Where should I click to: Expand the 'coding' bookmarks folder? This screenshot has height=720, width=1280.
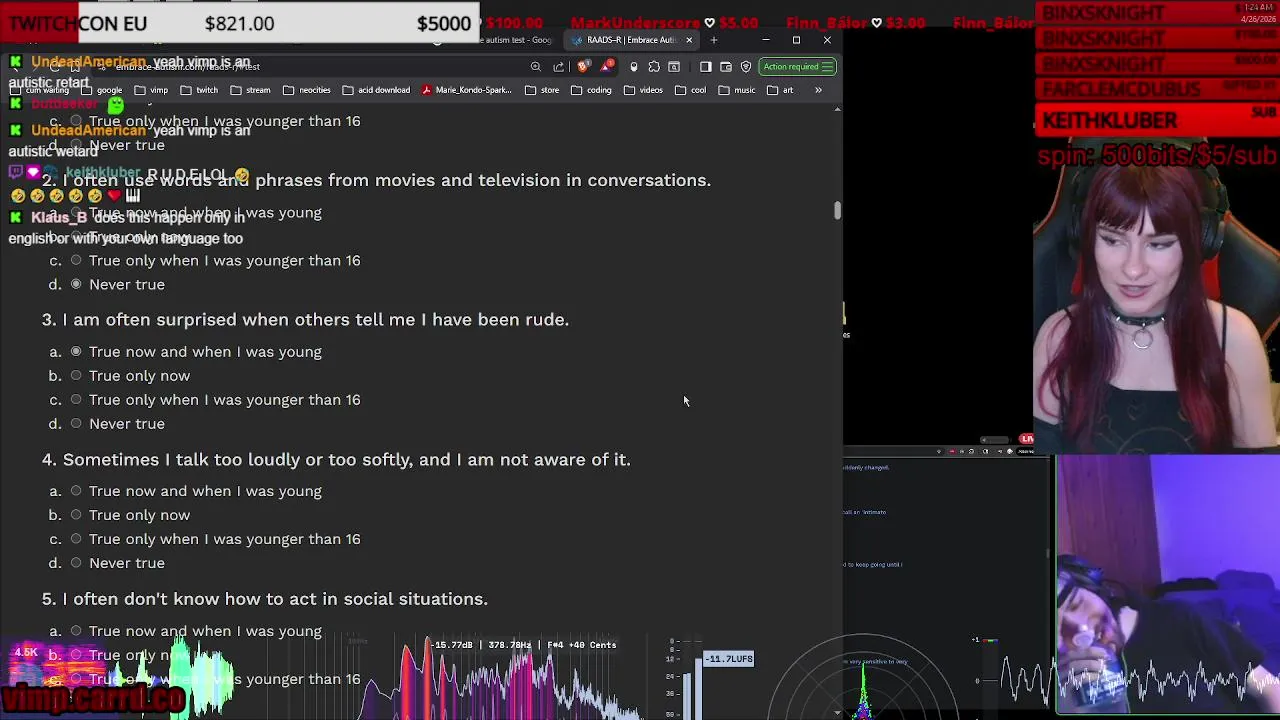[591, 90]
